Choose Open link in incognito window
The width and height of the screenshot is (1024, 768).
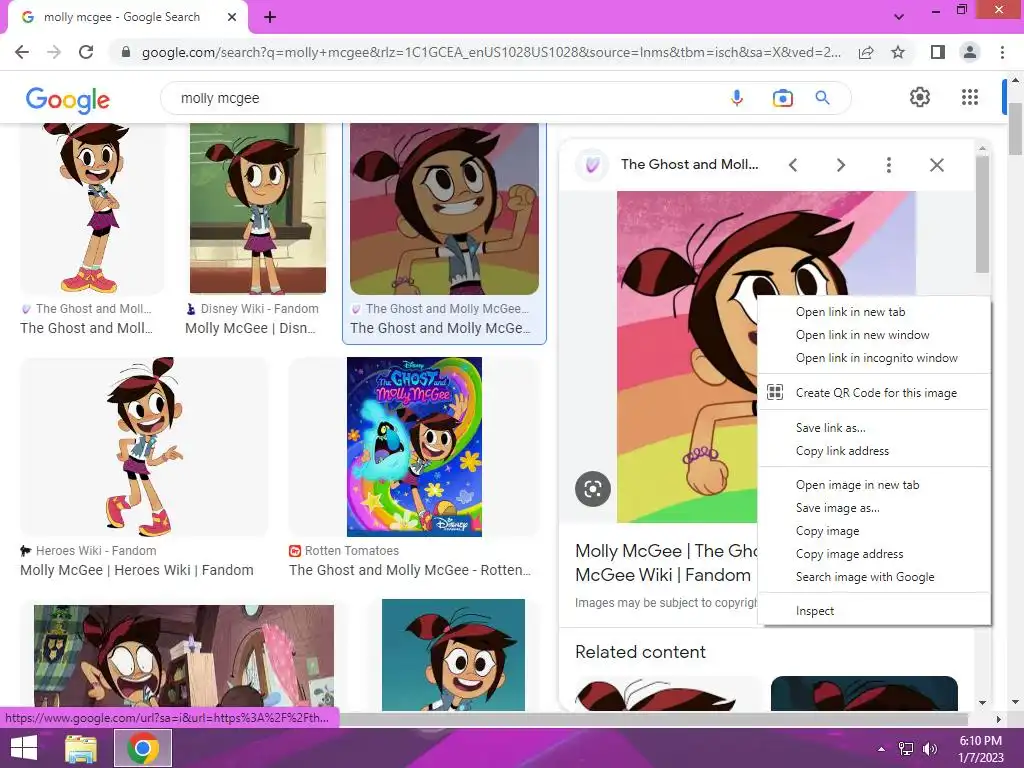[875, 358]
